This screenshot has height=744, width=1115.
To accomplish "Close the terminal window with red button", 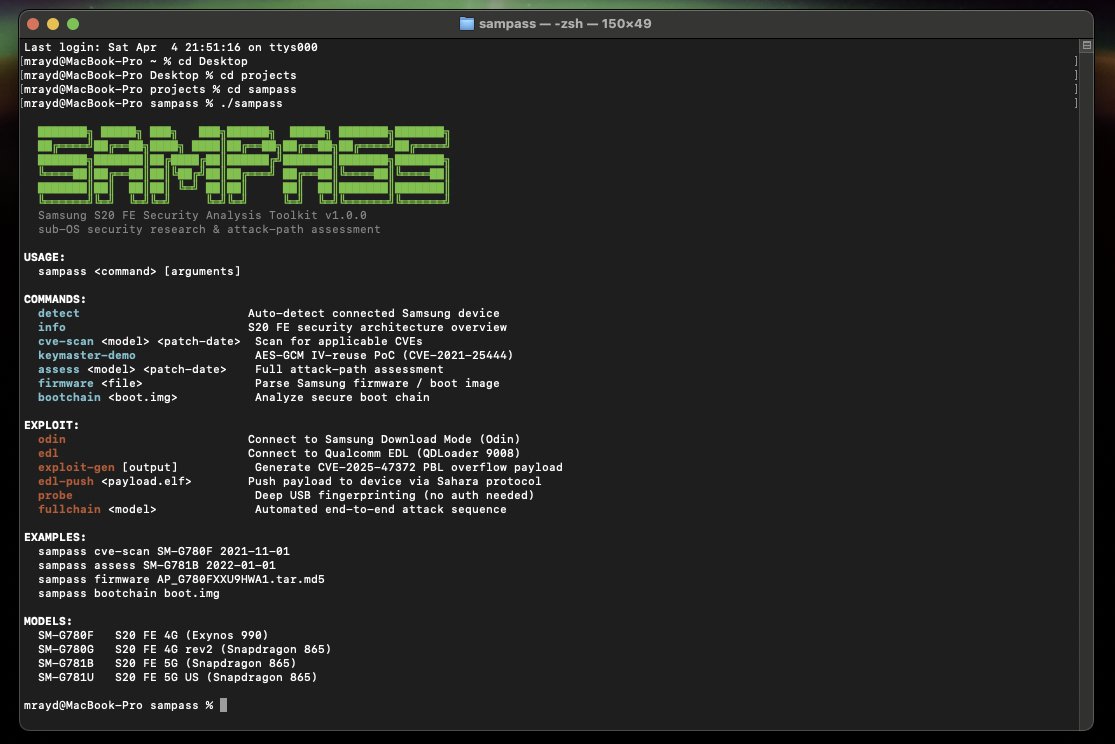I will pos(33,24).
